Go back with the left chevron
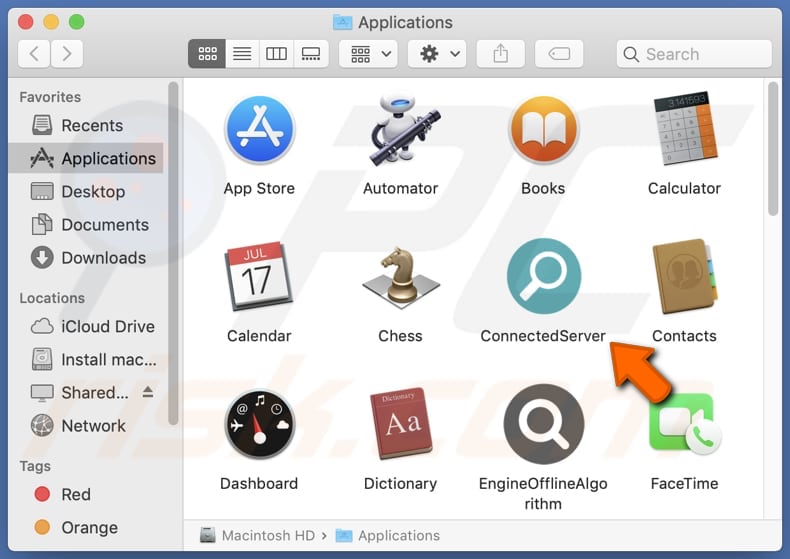 34,53
